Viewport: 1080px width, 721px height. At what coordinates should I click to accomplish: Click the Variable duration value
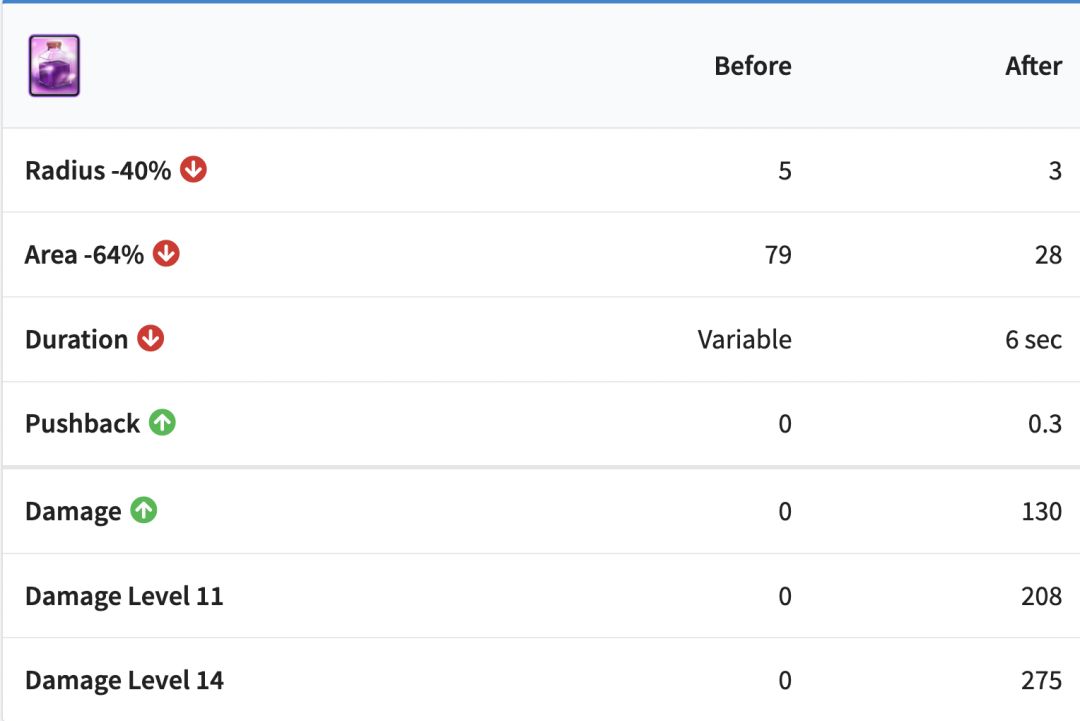744,340
